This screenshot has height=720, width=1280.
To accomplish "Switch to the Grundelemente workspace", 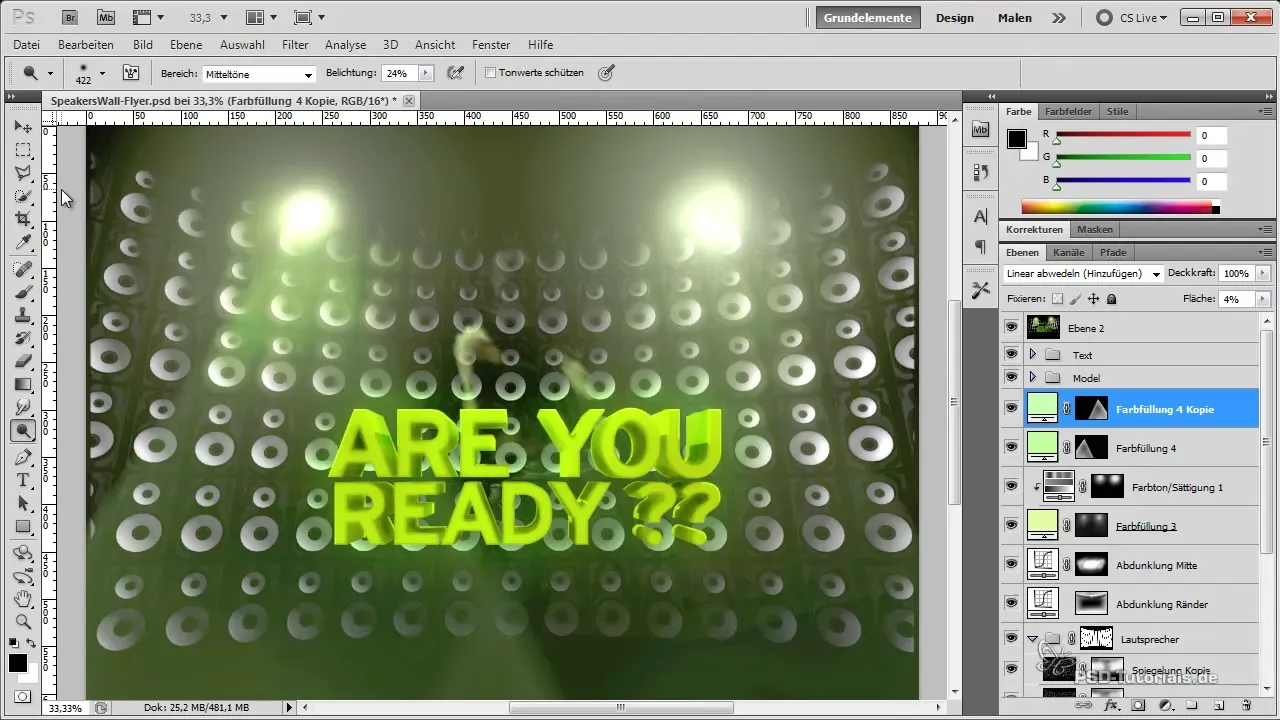I will click(867, 17).
